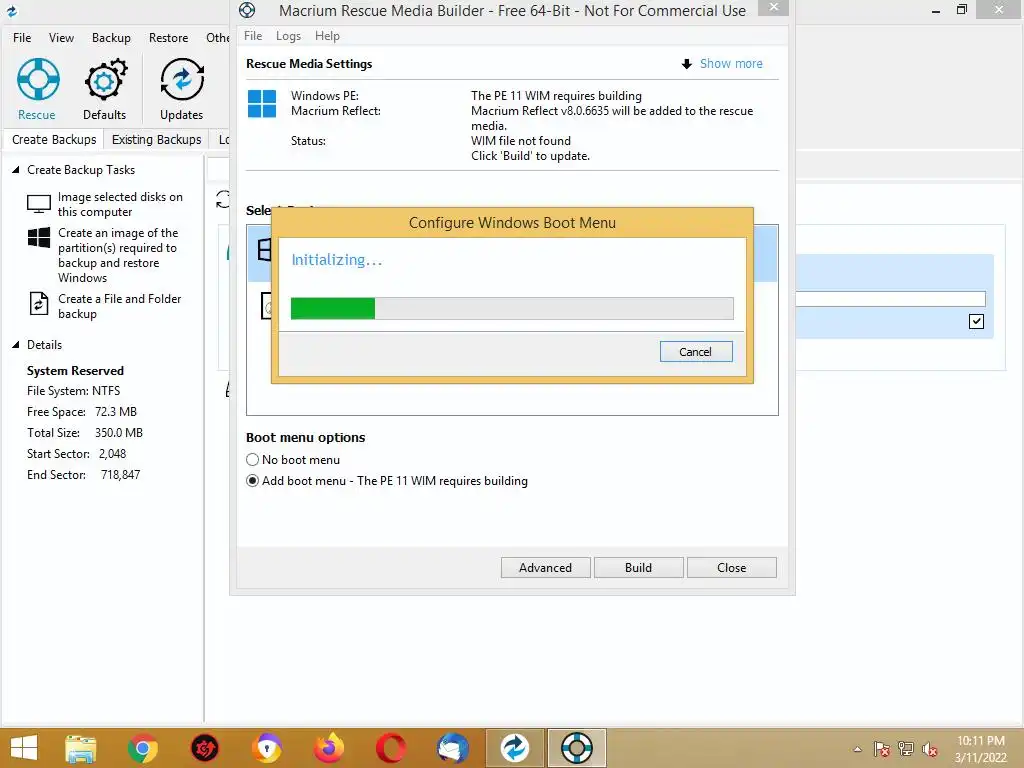Click Total Size 350.0 MB value
1024x768 pixels.
click(x=118, y=433)
